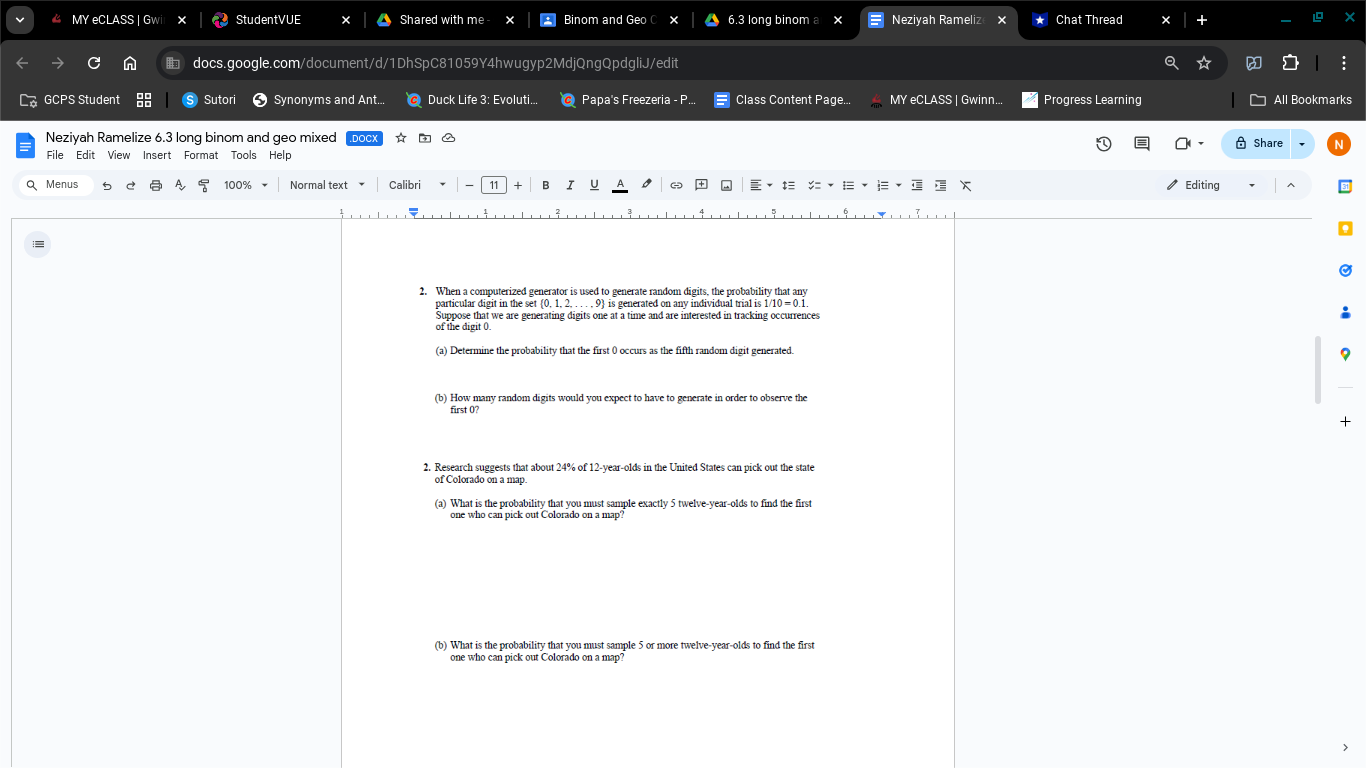View document cloud save status
The height and width of the screenshot is (768, 1366).
click(449, 138)
